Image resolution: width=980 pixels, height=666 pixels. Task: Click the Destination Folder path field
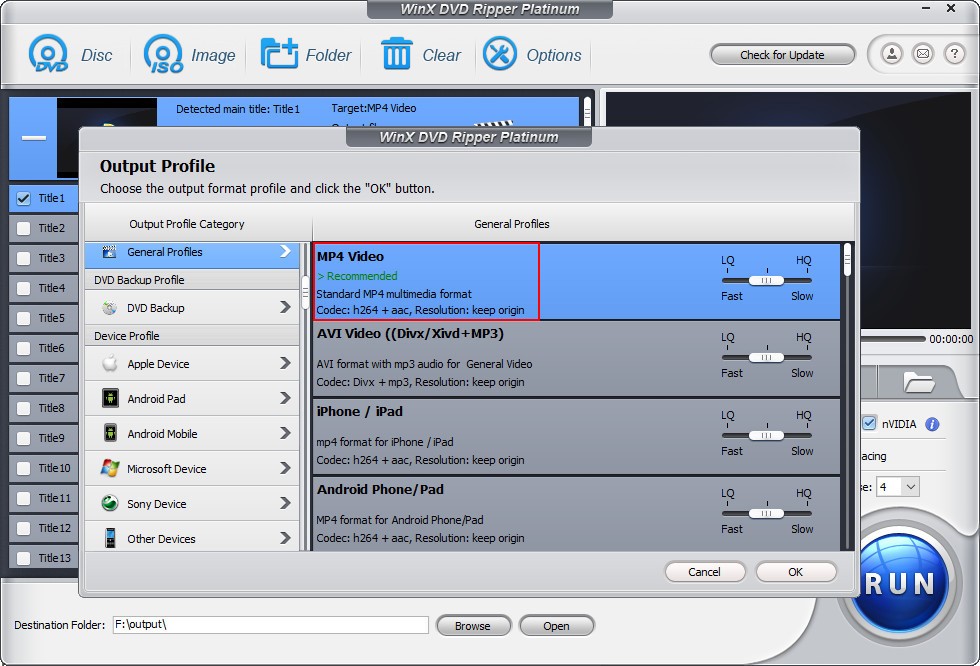270,625
